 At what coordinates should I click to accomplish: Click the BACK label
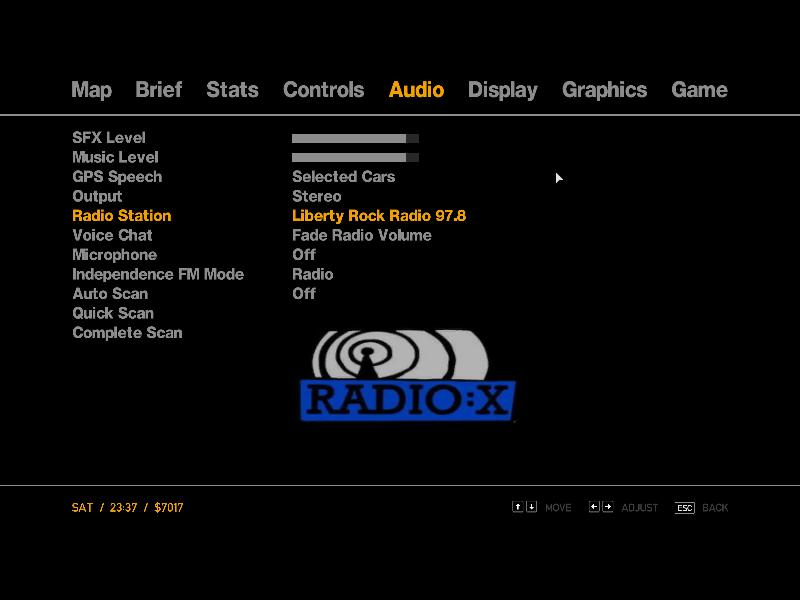(715, 508)
